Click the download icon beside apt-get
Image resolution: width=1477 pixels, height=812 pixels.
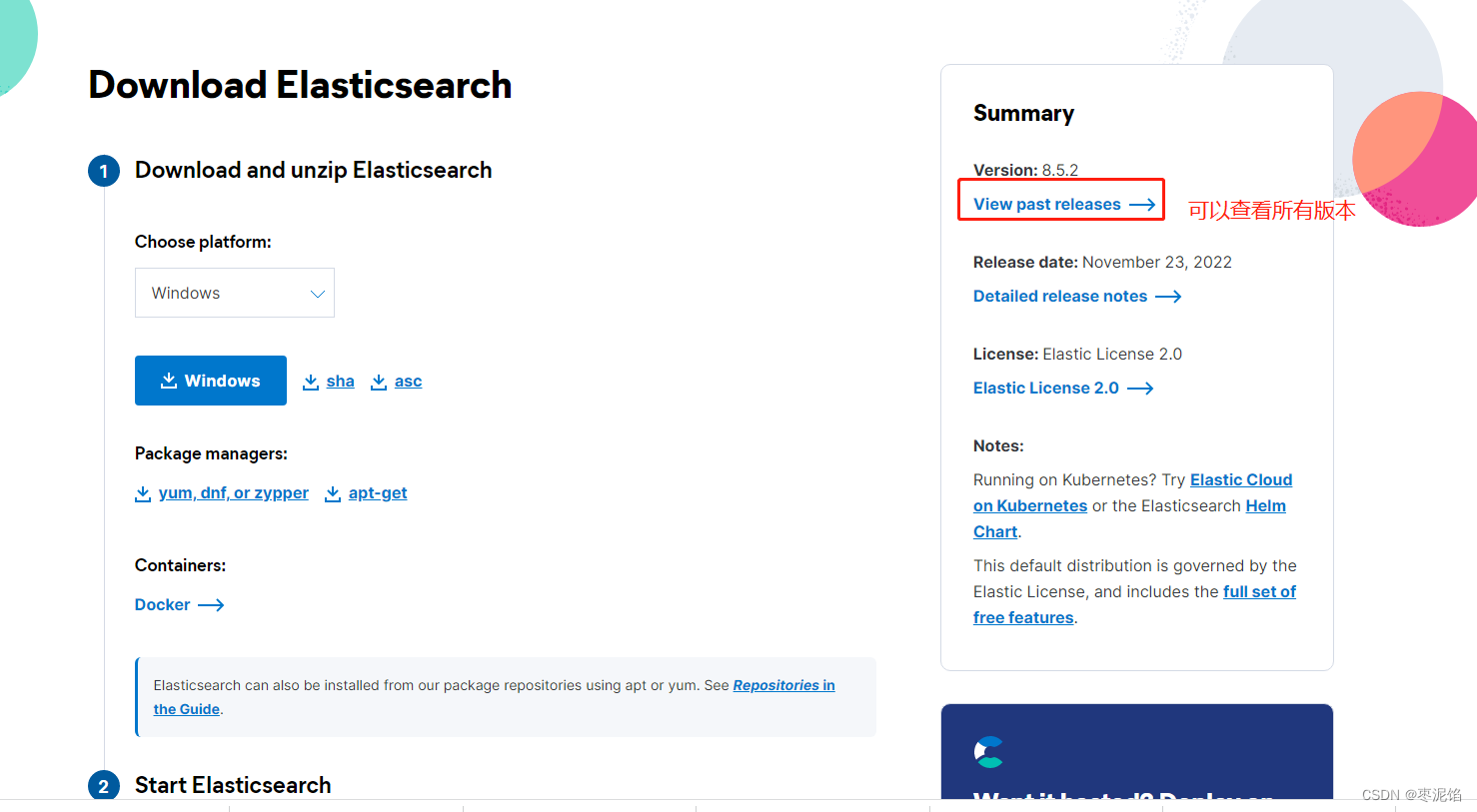click(x=333, y=493)
